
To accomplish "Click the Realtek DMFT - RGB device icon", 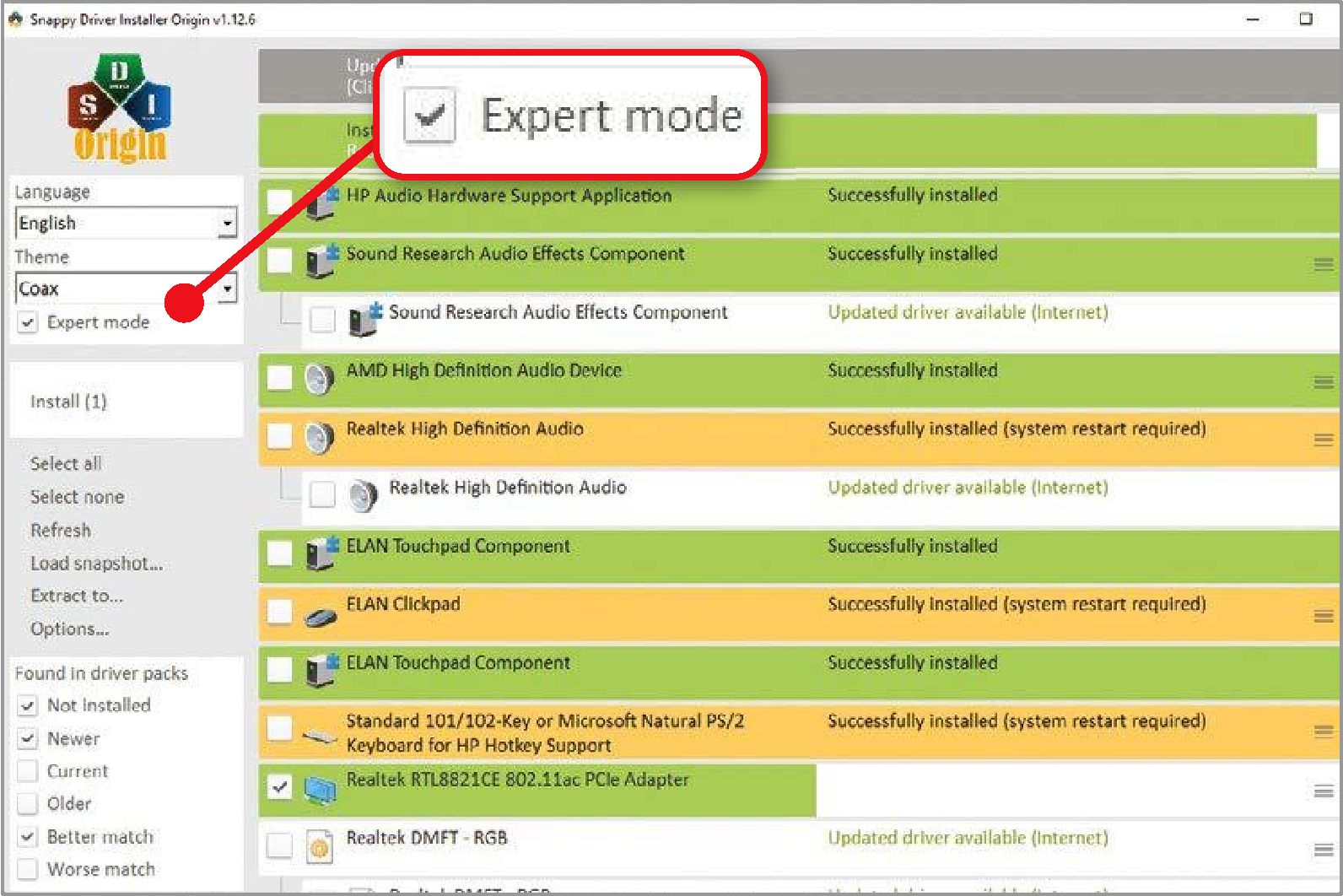I will [x=320, y=846].
